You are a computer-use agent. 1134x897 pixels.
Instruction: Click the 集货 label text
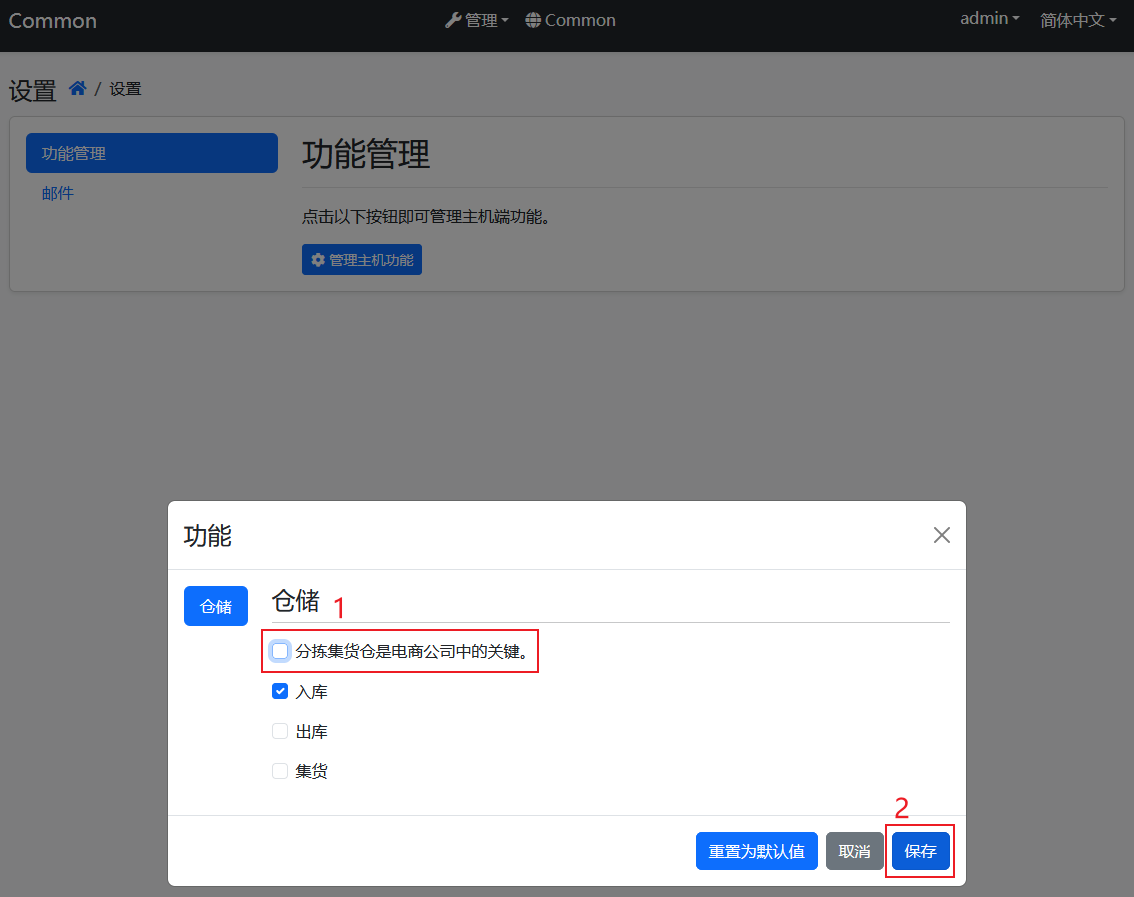[x=312, y=772]
